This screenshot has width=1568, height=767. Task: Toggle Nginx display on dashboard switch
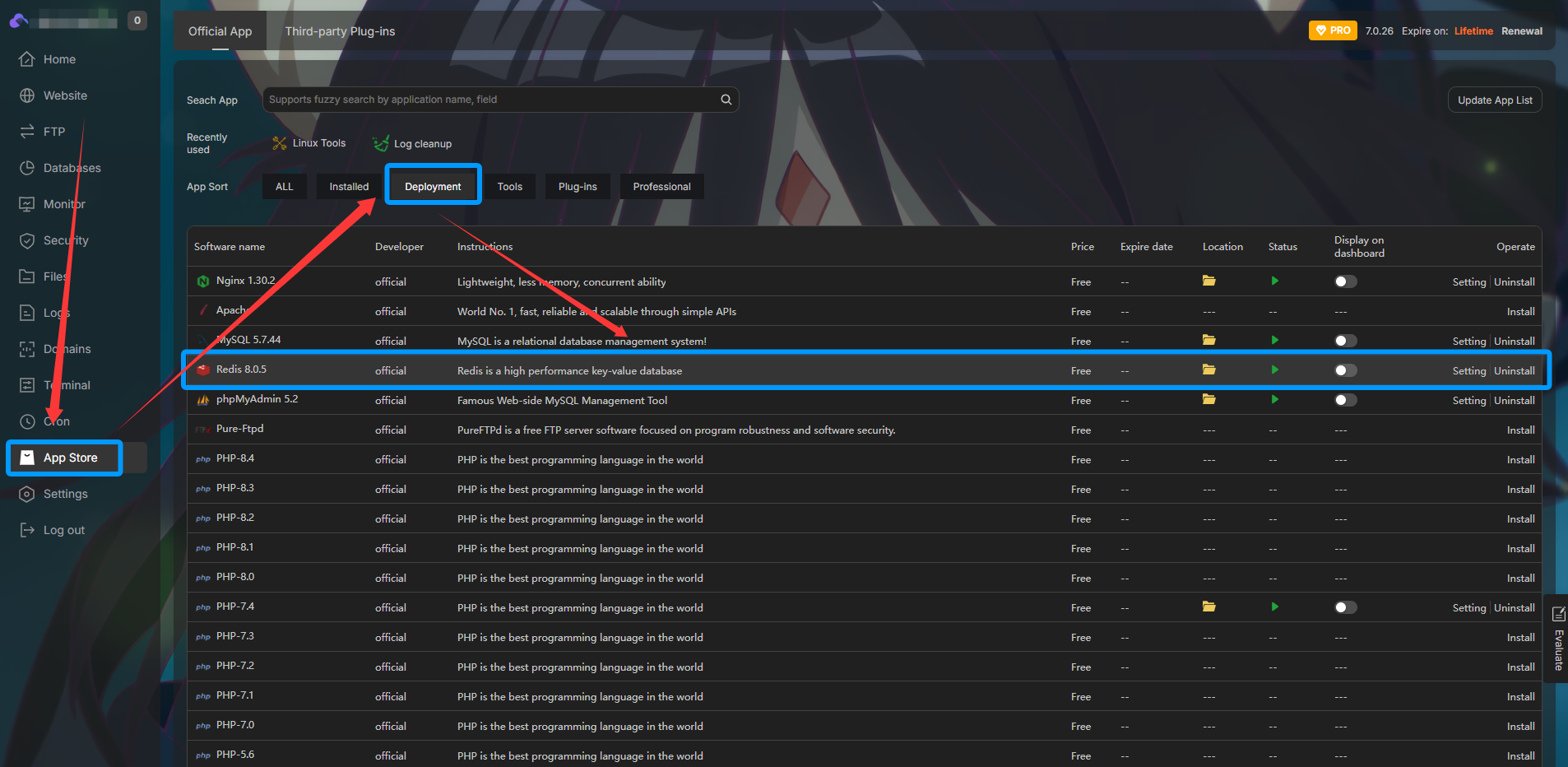click(1345, 281)
